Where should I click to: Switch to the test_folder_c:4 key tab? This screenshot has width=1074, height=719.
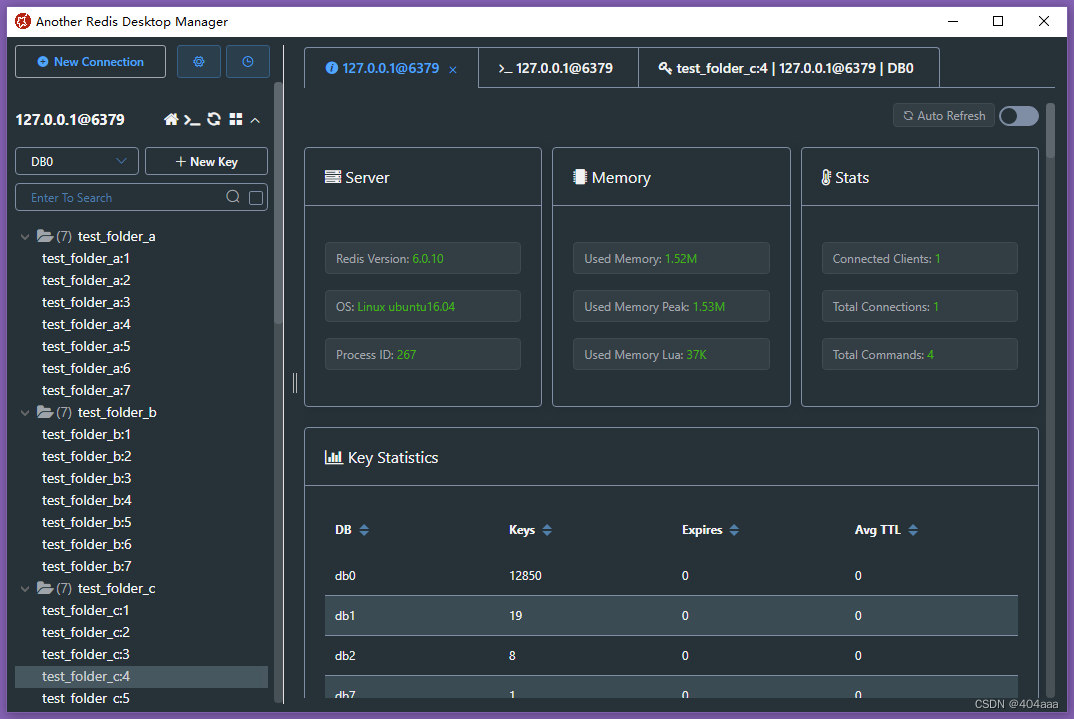tap(788, 68)
